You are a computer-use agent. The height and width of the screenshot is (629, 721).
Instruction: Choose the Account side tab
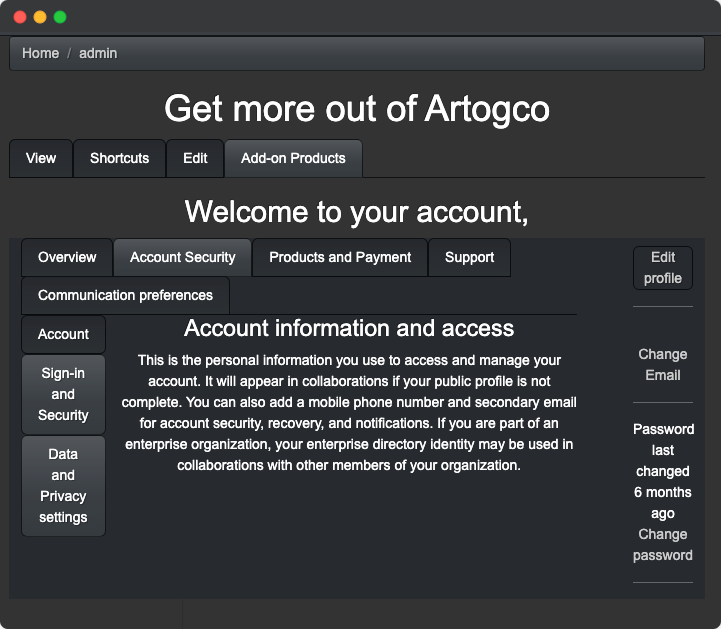tap(63, 334)
